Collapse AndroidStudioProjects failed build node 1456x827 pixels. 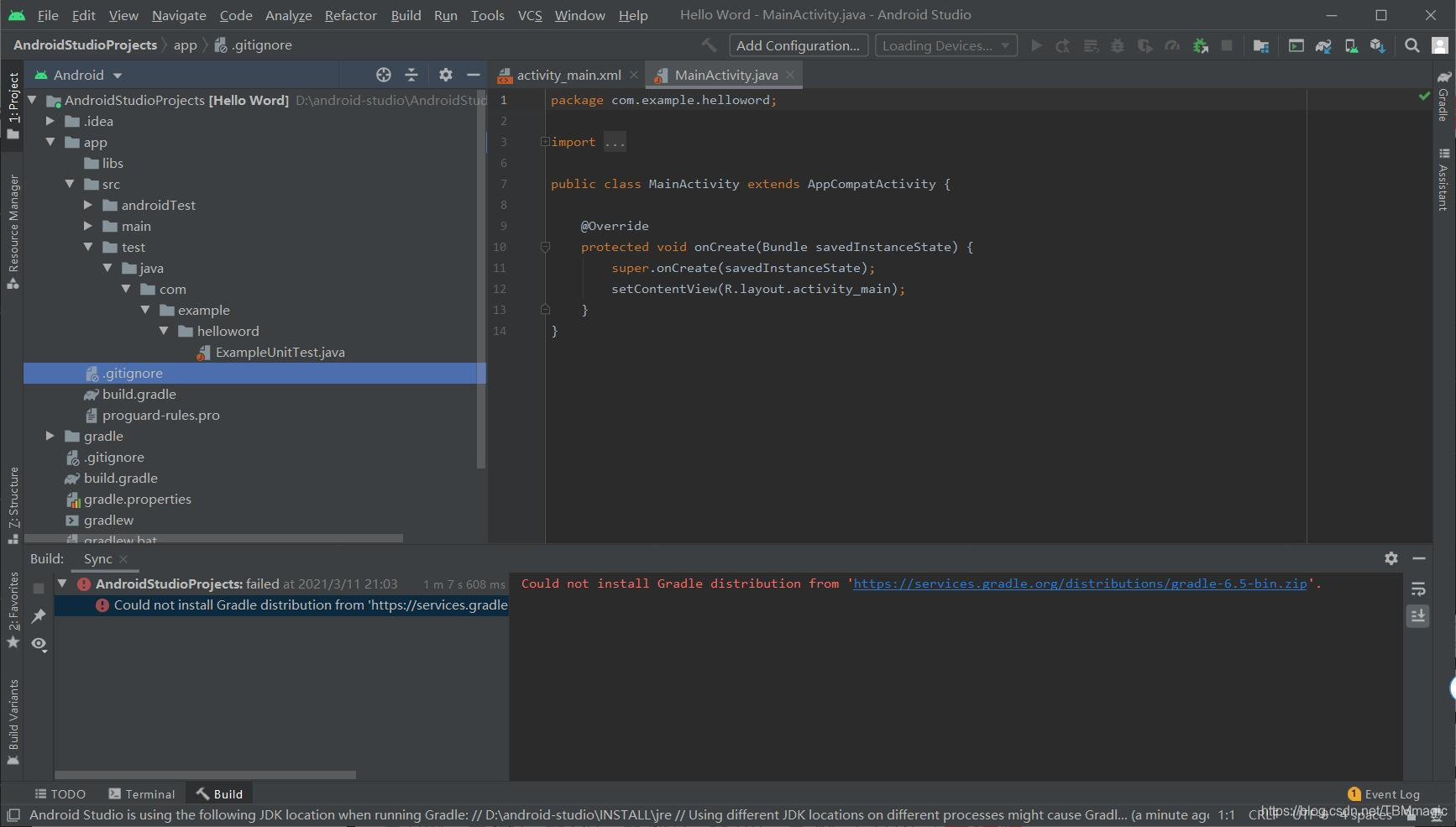pos(62,584)
